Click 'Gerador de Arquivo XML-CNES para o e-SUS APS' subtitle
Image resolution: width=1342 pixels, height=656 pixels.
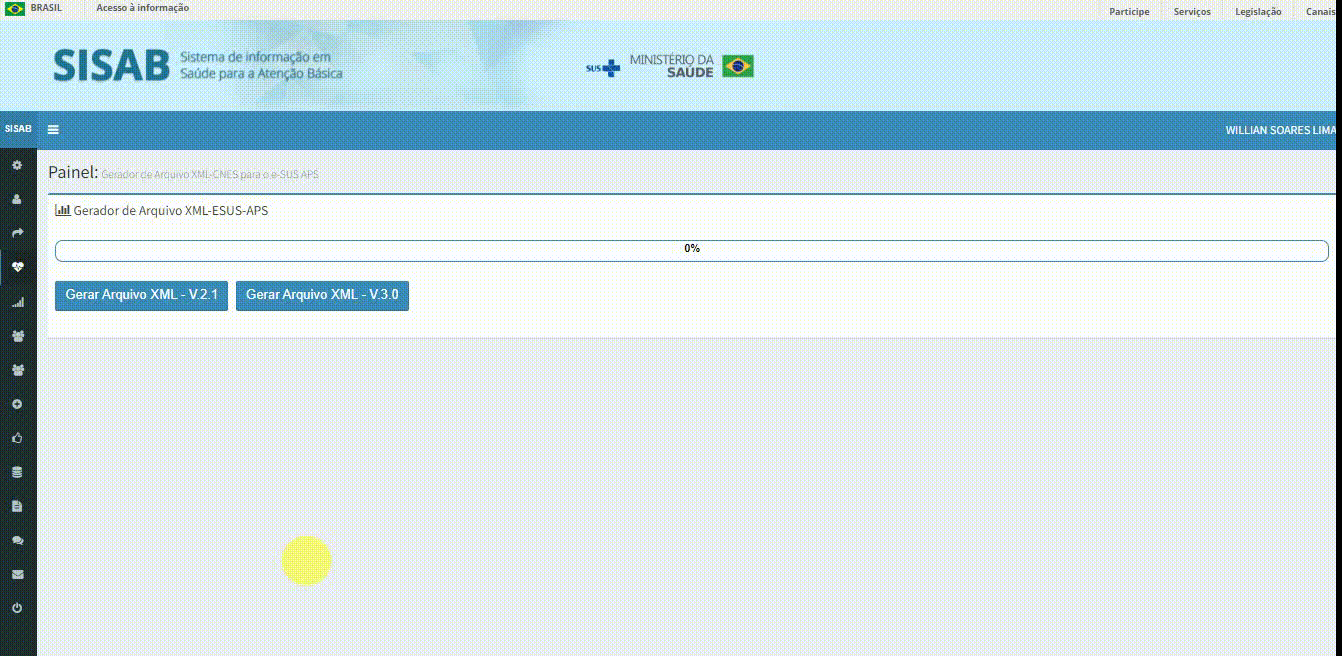pyautogui.click(x=210, y=175)
